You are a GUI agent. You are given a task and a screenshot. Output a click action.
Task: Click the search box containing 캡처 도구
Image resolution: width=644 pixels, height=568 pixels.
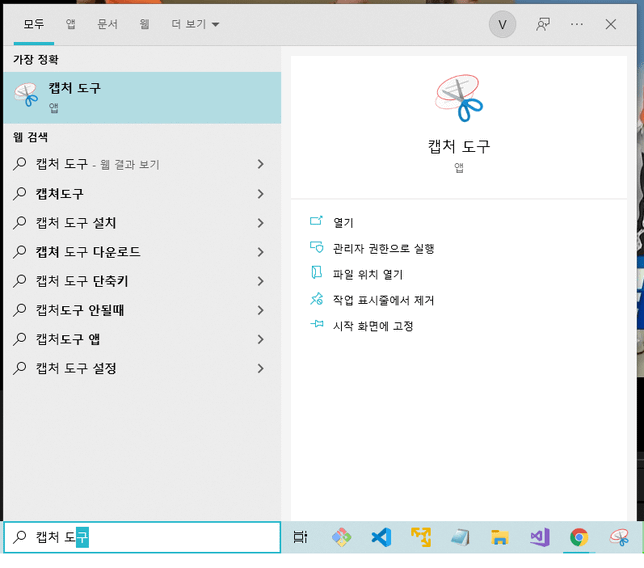(142, 537)
